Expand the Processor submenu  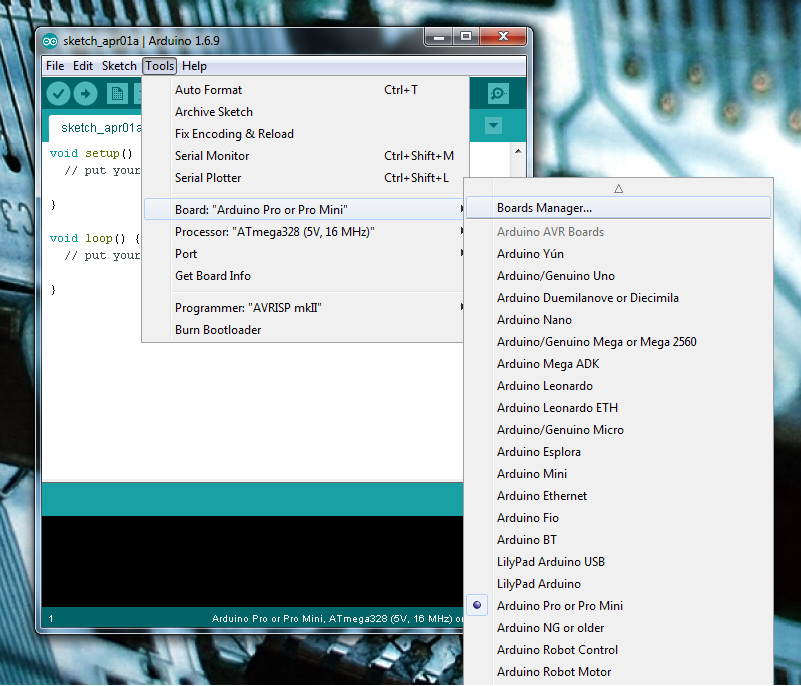[x=305, y=232]
